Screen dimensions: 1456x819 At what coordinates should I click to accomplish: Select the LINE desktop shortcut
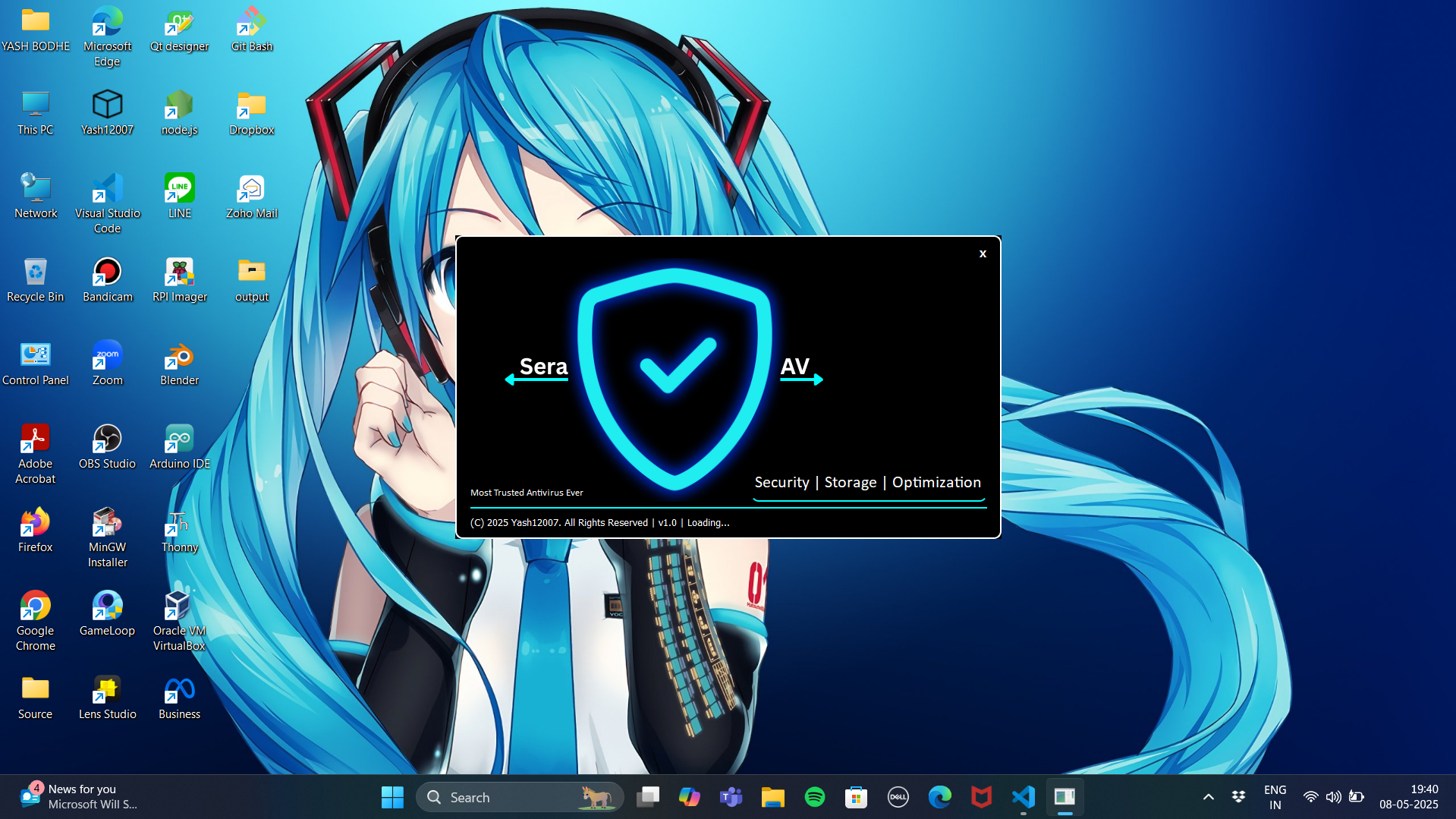tap(179, 197)
